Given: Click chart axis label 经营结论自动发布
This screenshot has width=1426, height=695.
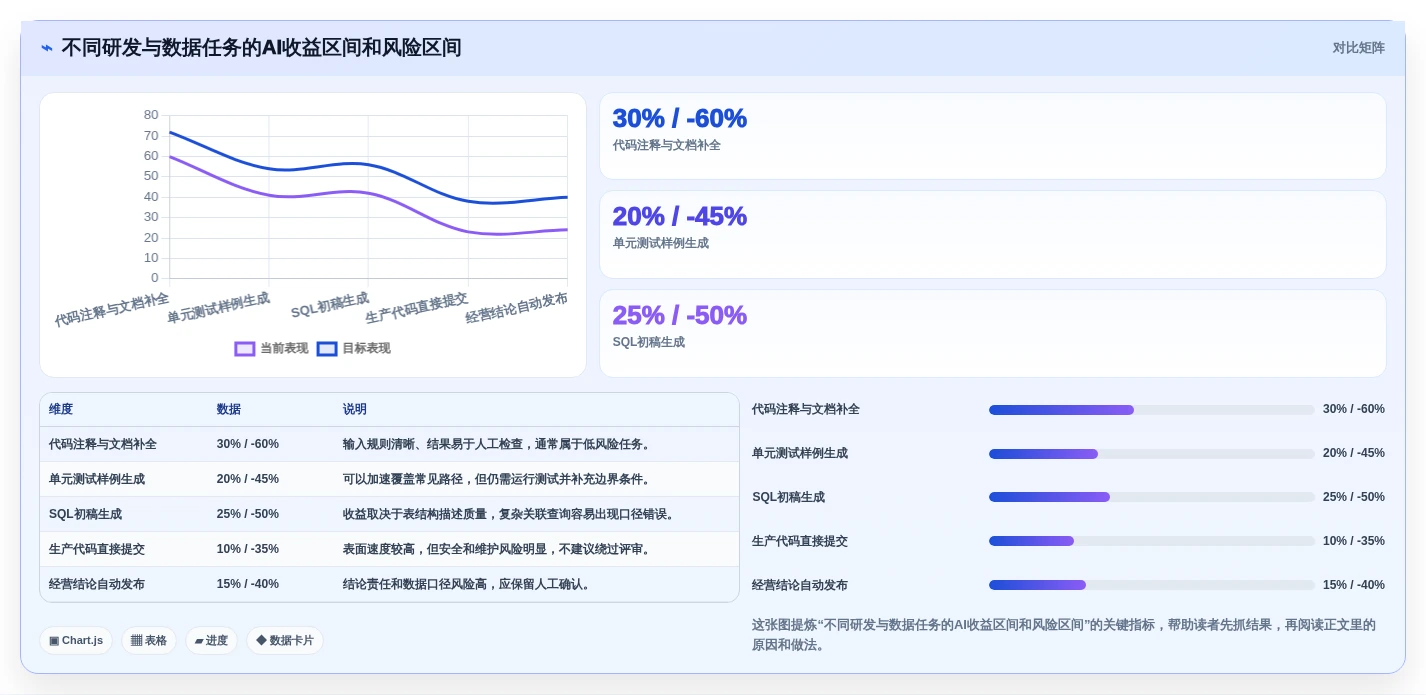Looking at the screenshot, I should (516, 308).
